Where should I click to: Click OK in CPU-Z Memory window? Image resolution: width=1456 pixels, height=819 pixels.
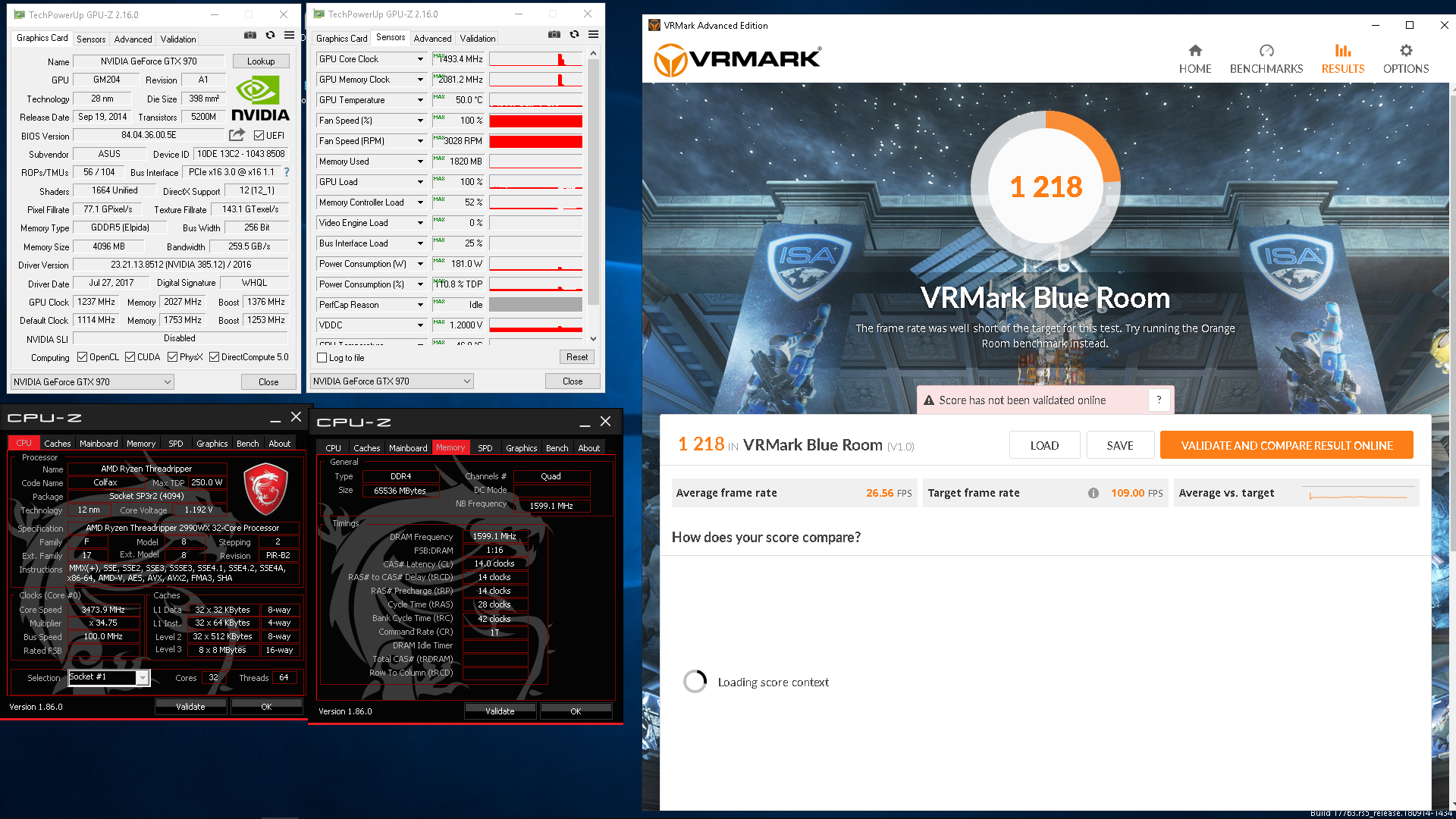[x=576, y=711]
